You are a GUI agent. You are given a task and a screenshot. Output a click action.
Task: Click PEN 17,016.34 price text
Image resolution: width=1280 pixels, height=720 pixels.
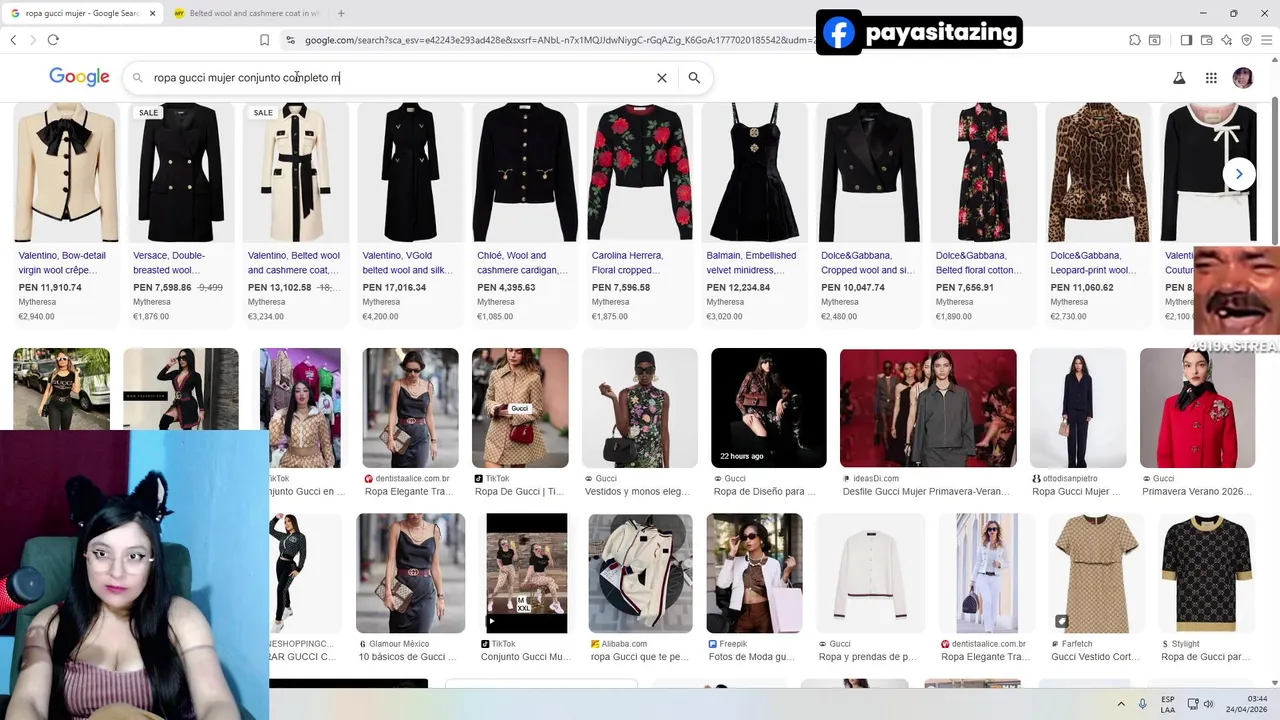(x=394, y=288)
